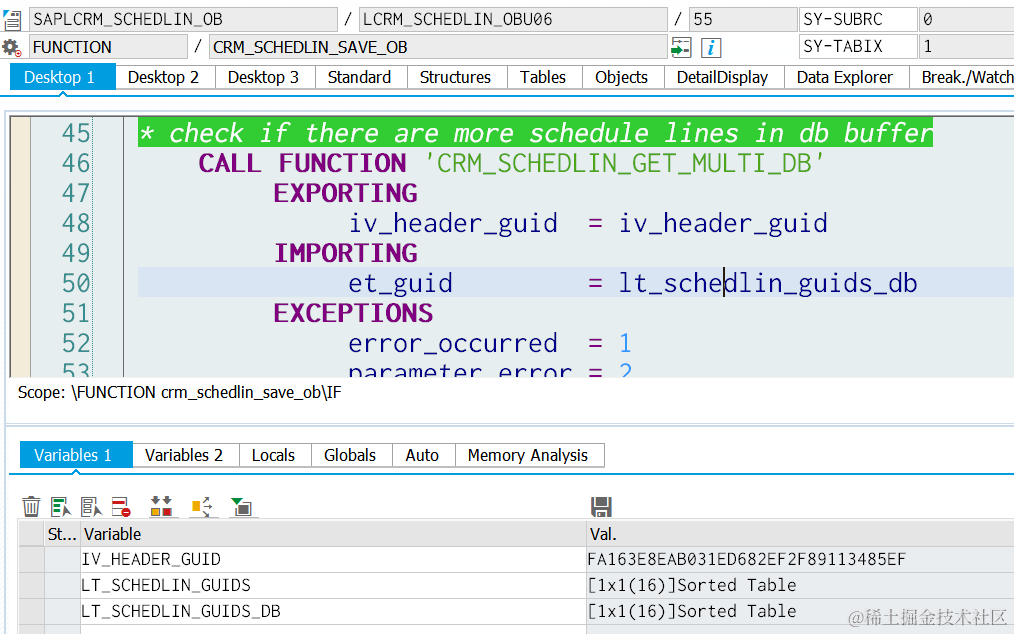The height and width of the screenshot is (634, 1014).
Task: Click the St... column header
Action: 62,534
